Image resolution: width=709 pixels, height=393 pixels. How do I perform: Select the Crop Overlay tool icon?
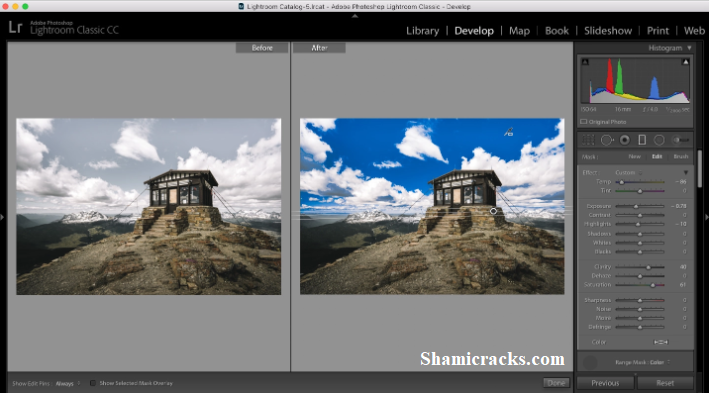588,140
